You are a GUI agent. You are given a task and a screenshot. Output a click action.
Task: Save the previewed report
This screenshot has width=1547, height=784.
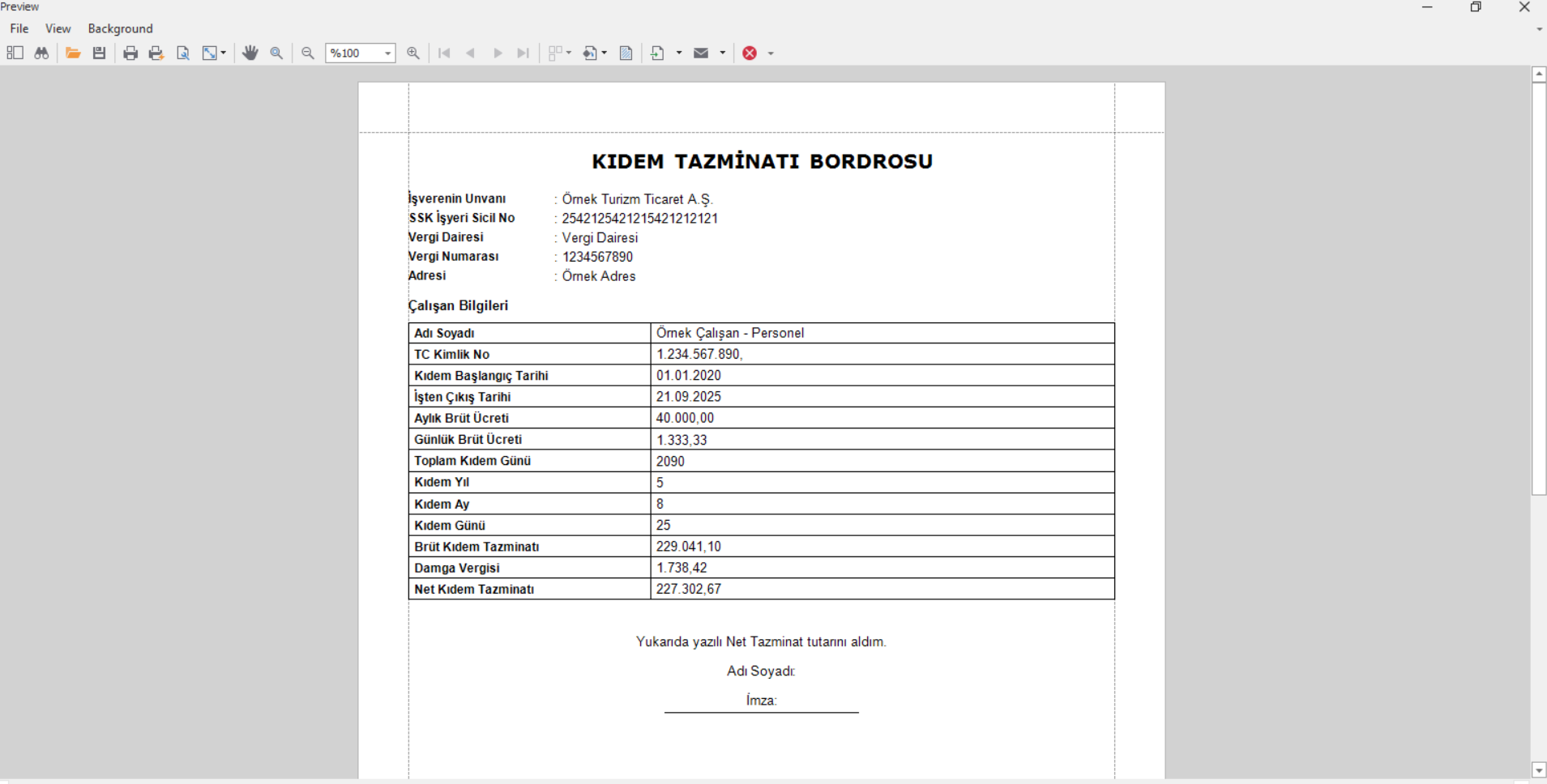point(99,53)
